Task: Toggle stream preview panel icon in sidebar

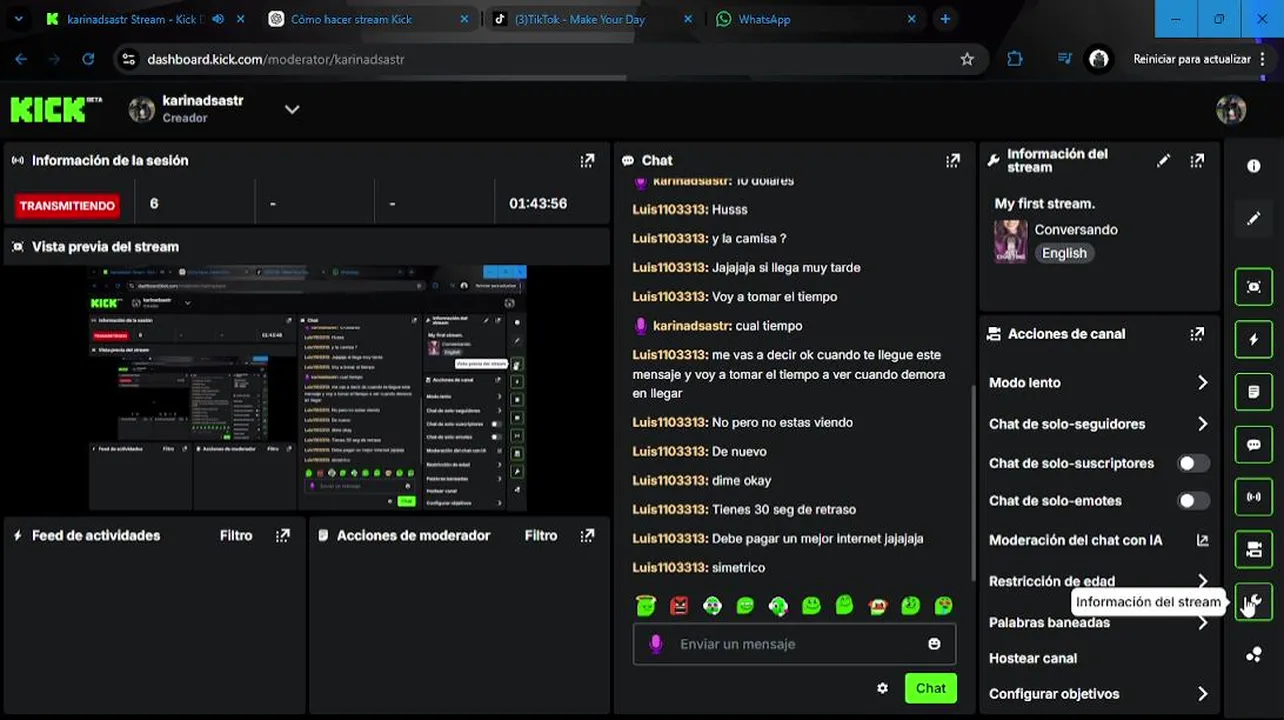Action: point(1254,287)
